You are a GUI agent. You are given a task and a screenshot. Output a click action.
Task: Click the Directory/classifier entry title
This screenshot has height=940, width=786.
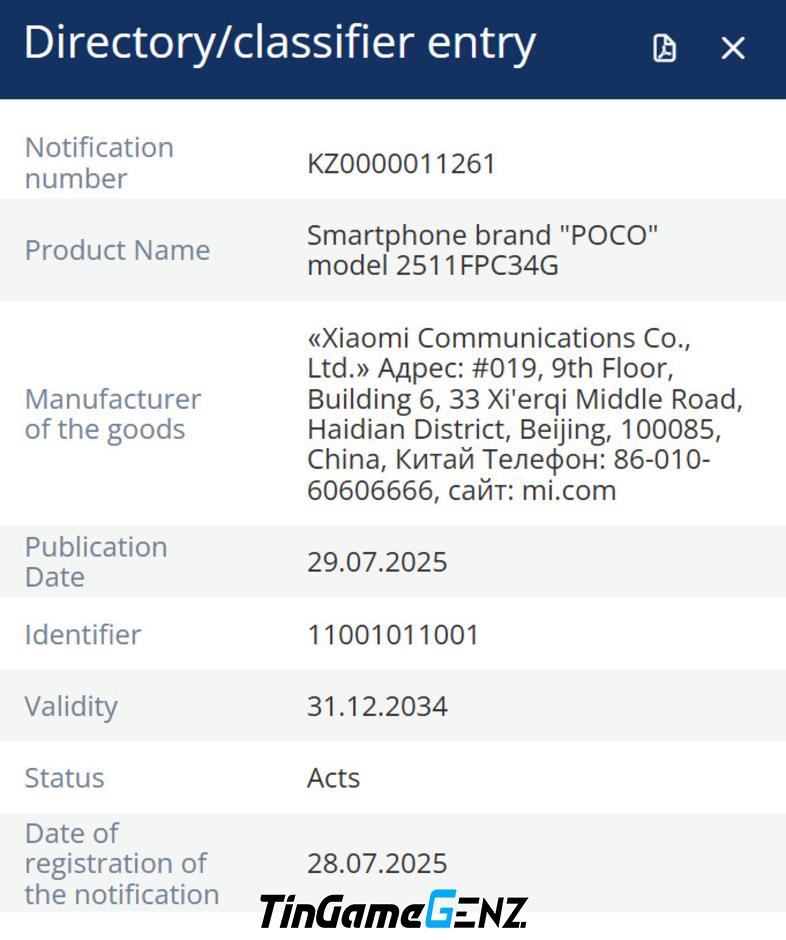click(279, 43)
